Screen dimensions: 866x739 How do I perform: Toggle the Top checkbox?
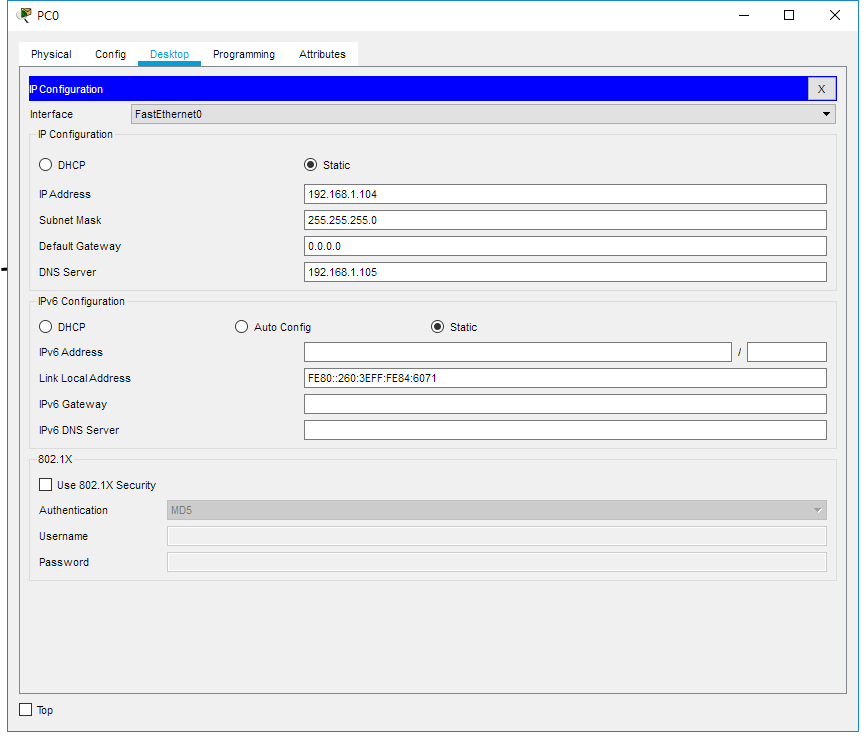pos(26,710)
